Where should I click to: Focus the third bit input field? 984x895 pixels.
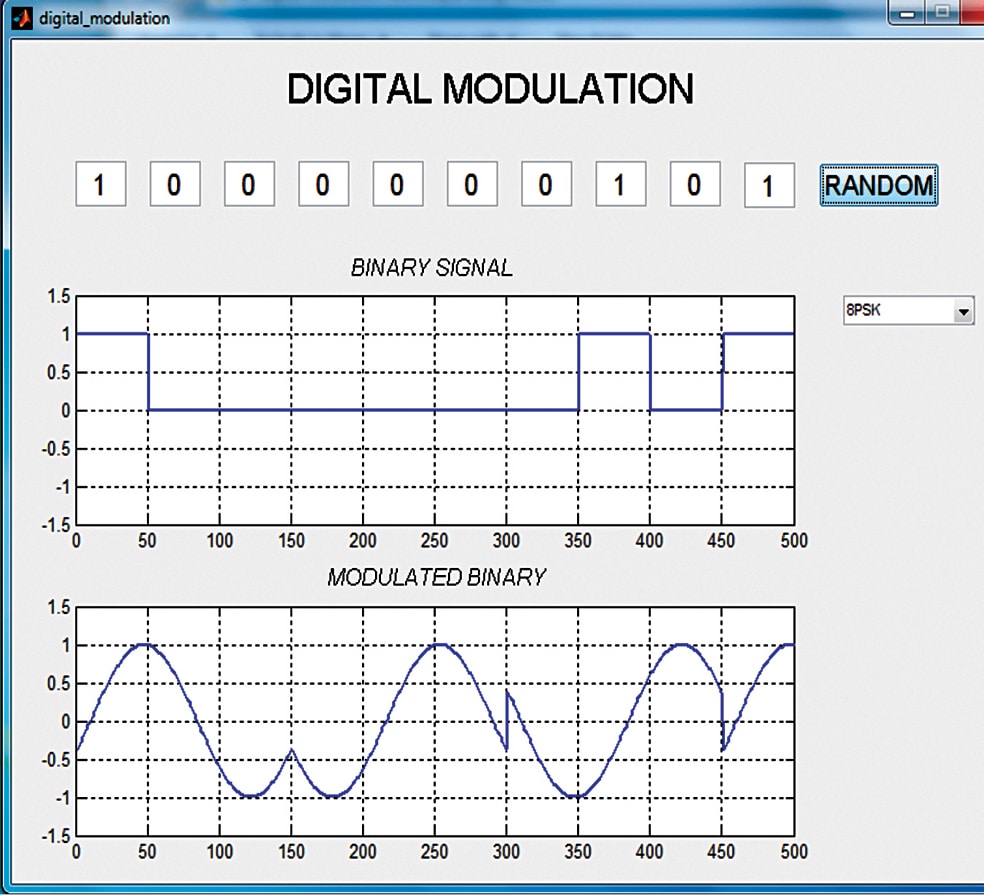pos(249,186)
